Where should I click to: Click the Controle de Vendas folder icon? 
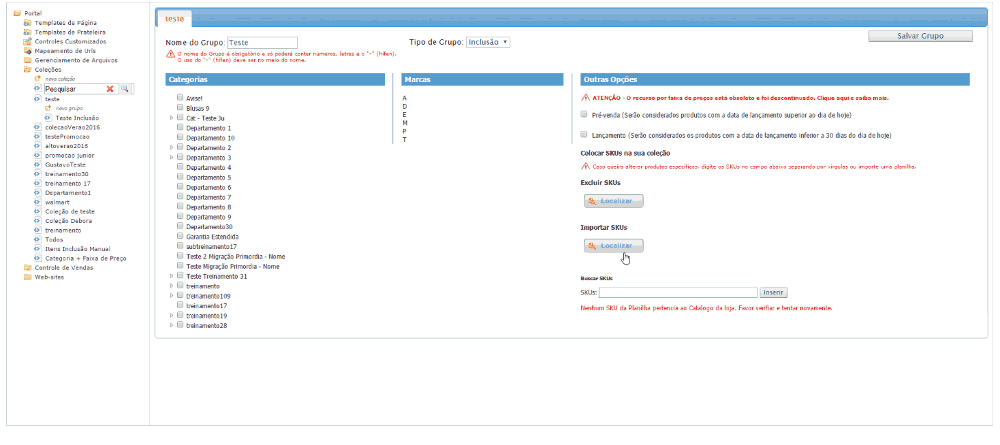click(x=28, y=268)
